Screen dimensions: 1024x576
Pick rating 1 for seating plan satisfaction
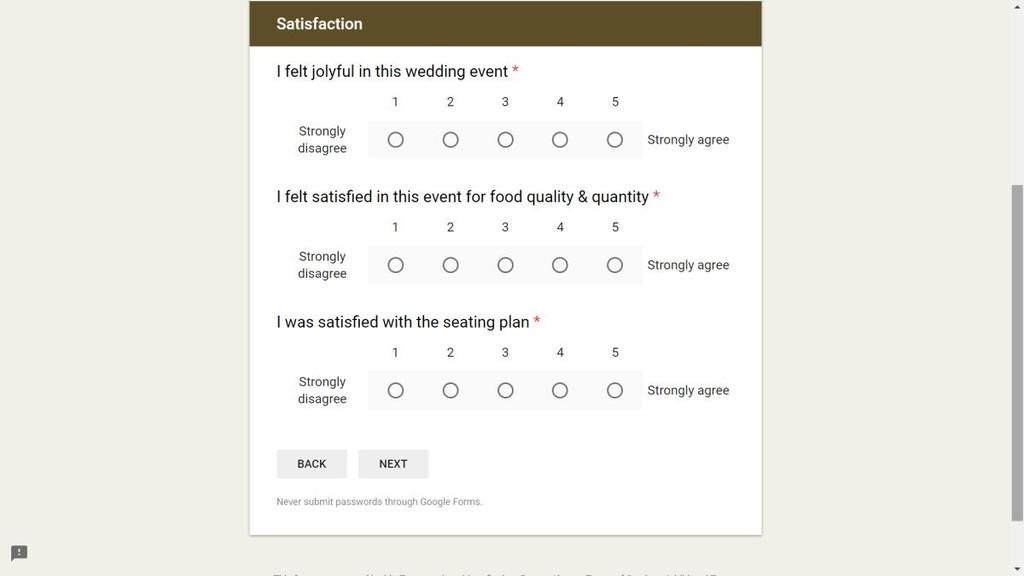coord(395,391)
